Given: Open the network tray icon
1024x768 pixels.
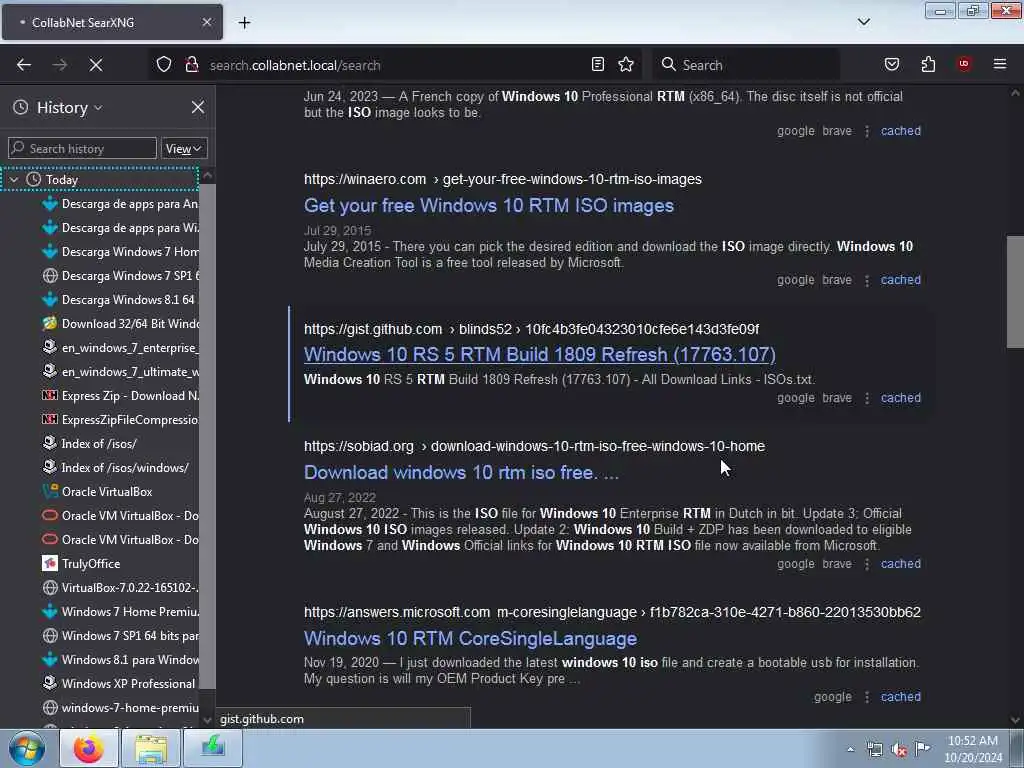Looking at the screenshot, I should point(874,749).
